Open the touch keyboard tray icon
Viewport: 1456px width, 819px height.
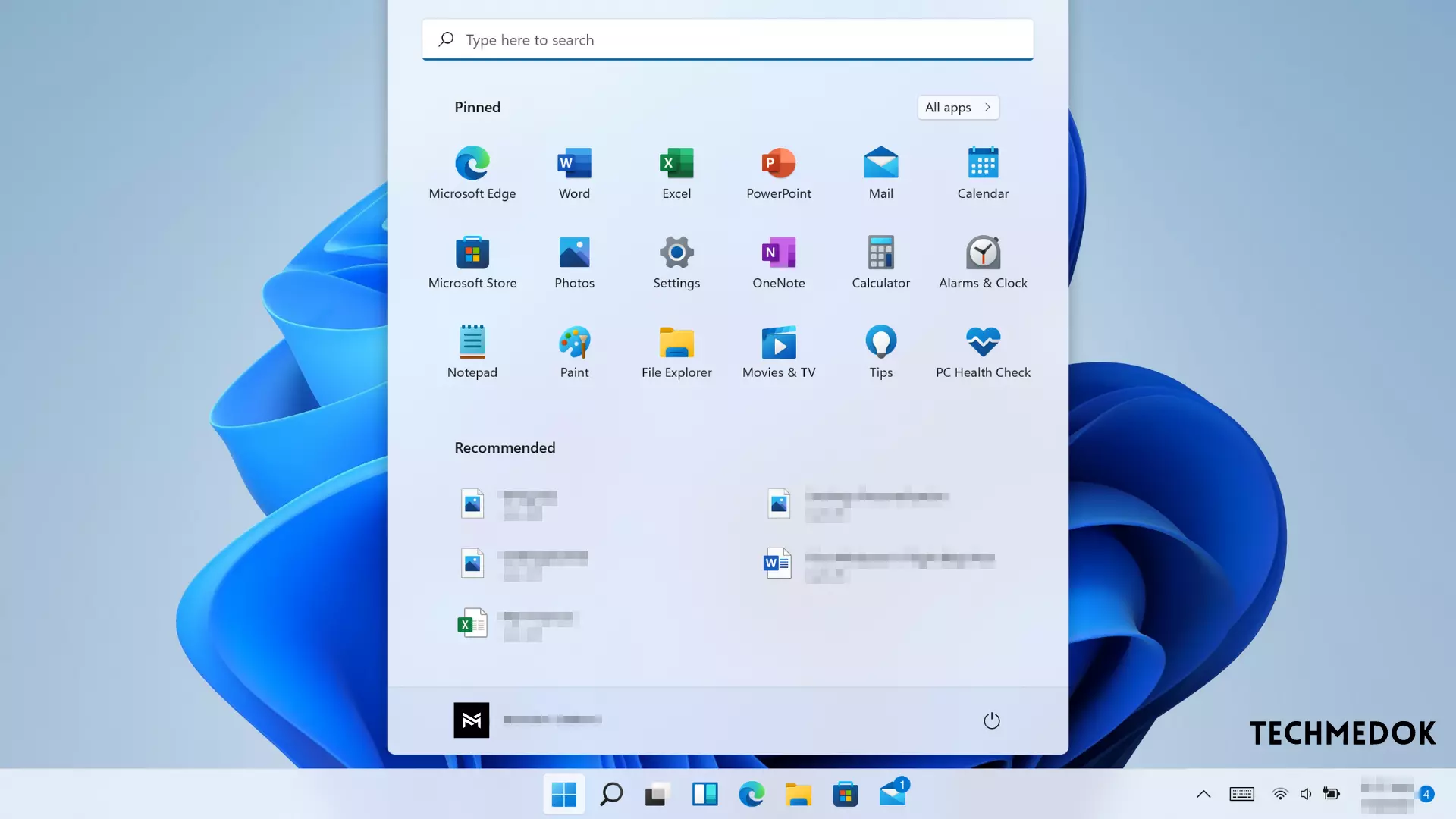pyautogui.click(x=1241, y=794)
